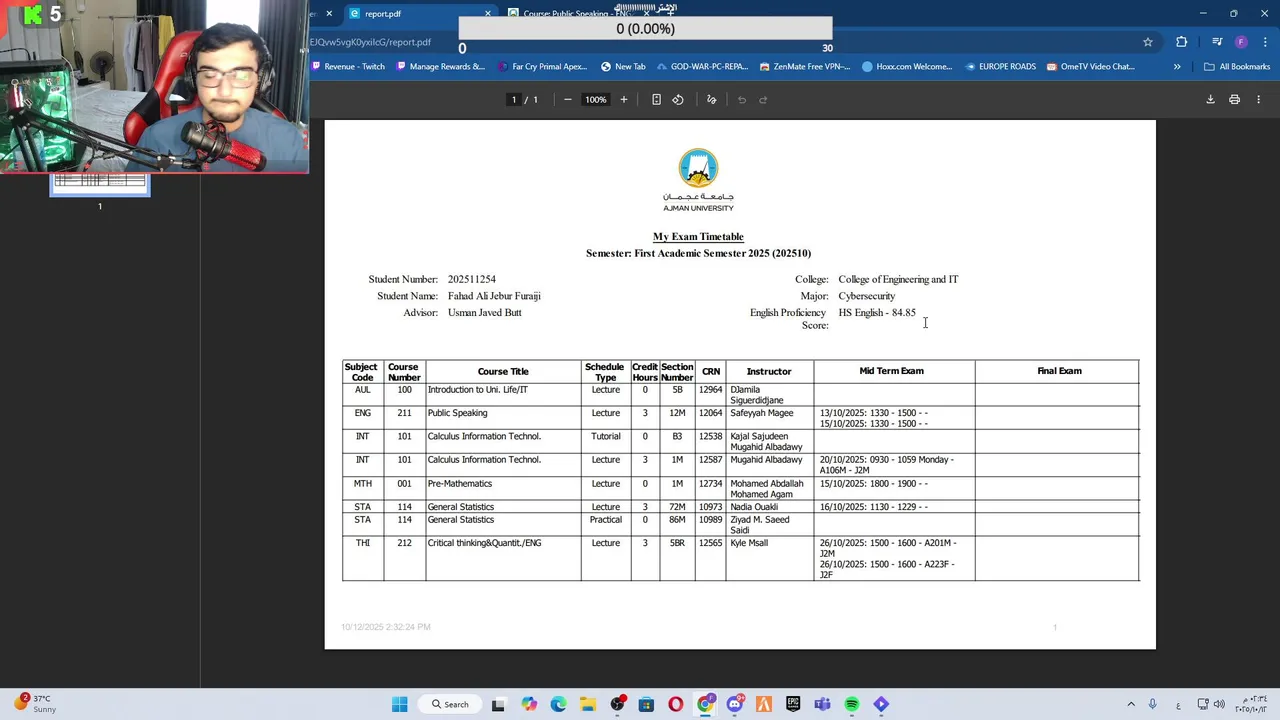This screenshot has height=720, width=1280.
Task: Open the EUROPE ROADS bookmark
Action: click(x=1001, y=67)
